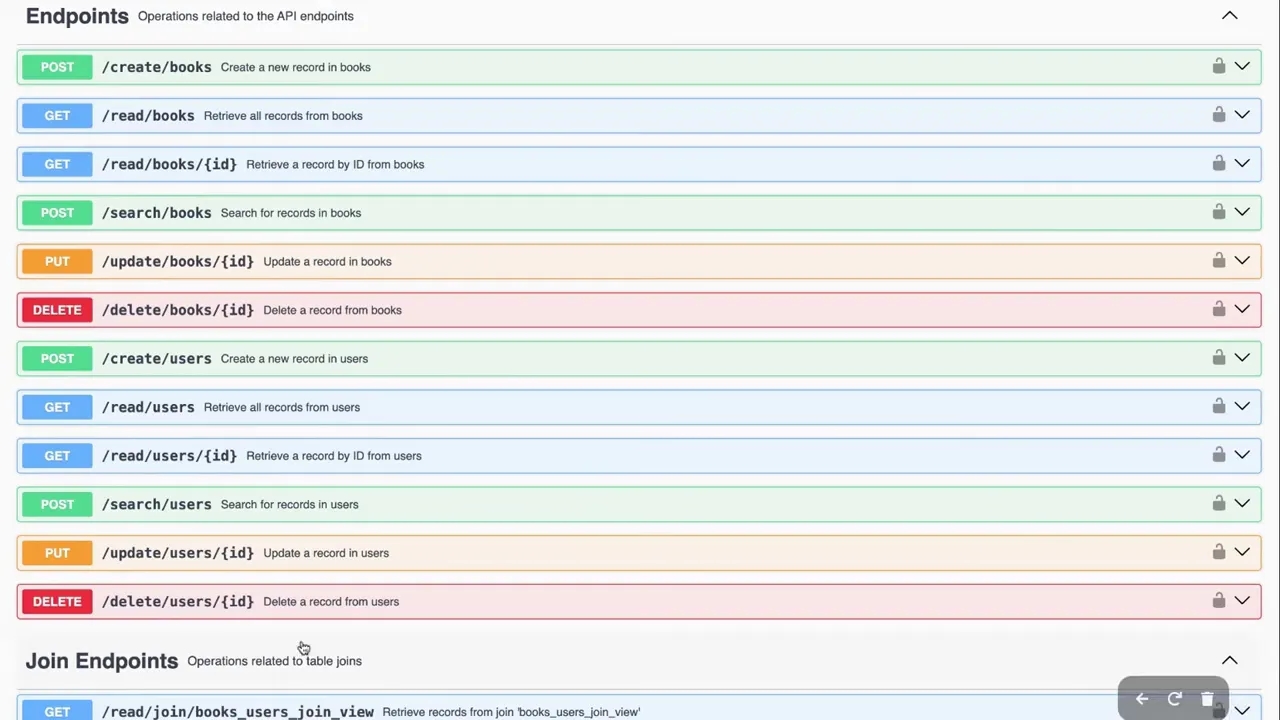Collapse the Join Endpoints section arrow
The image size is (1280, 720).
tap(1229, 661)
